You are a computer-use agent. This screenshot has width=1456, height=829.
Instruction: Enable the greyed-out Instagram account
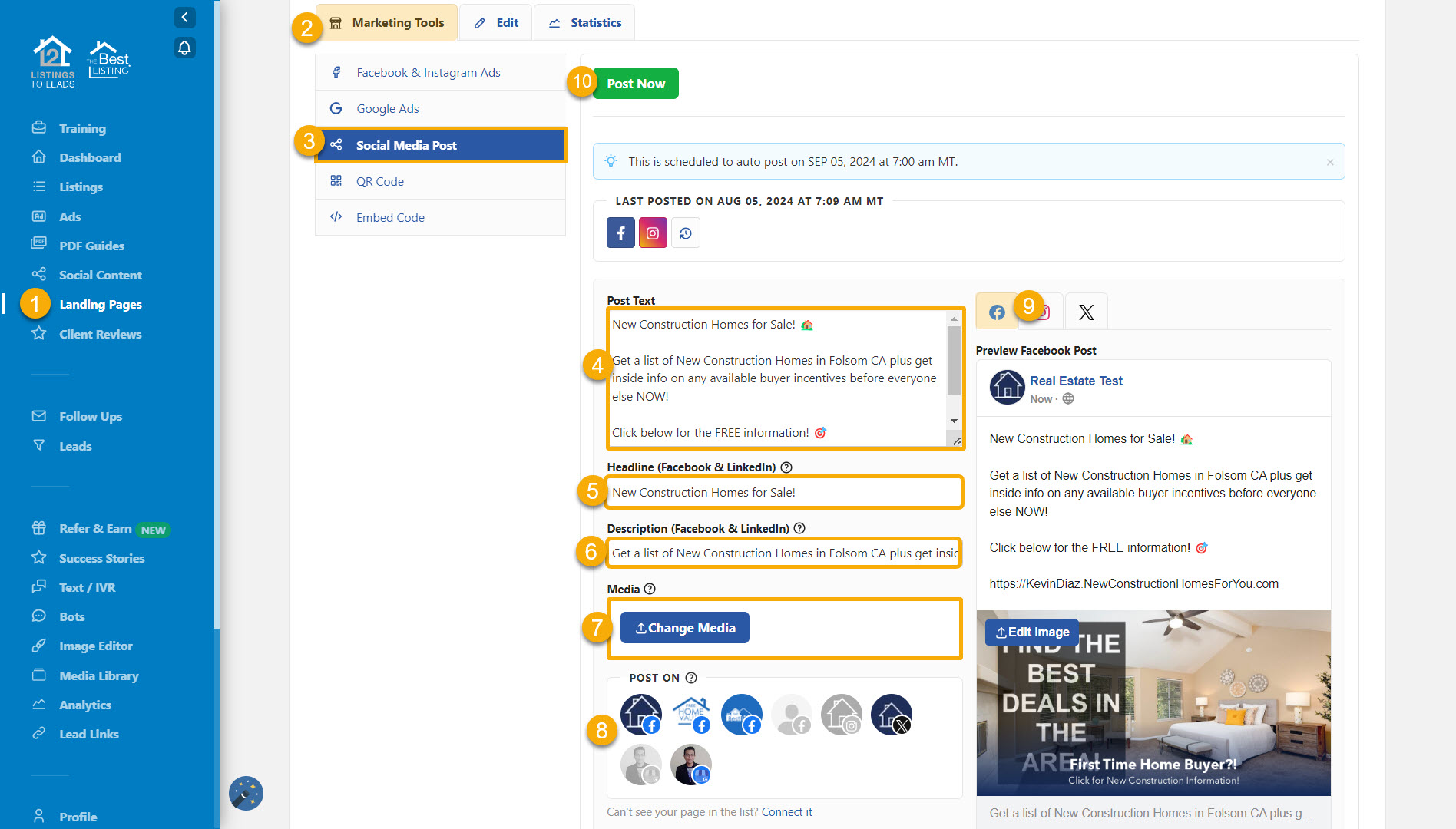tap(842, 715)
